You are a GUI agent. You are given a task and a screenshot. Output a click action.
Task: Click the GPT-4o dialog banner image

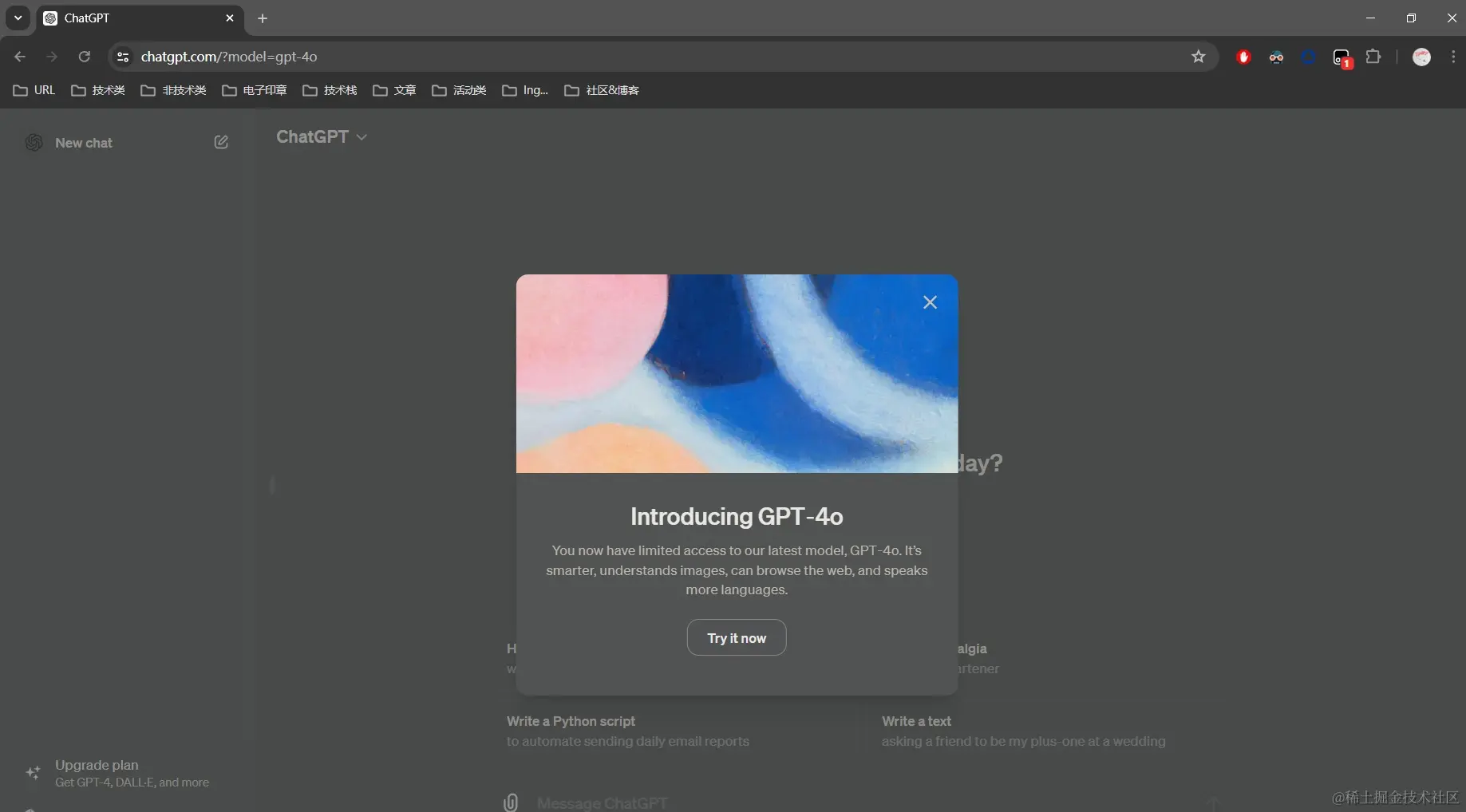pos(737,373)
